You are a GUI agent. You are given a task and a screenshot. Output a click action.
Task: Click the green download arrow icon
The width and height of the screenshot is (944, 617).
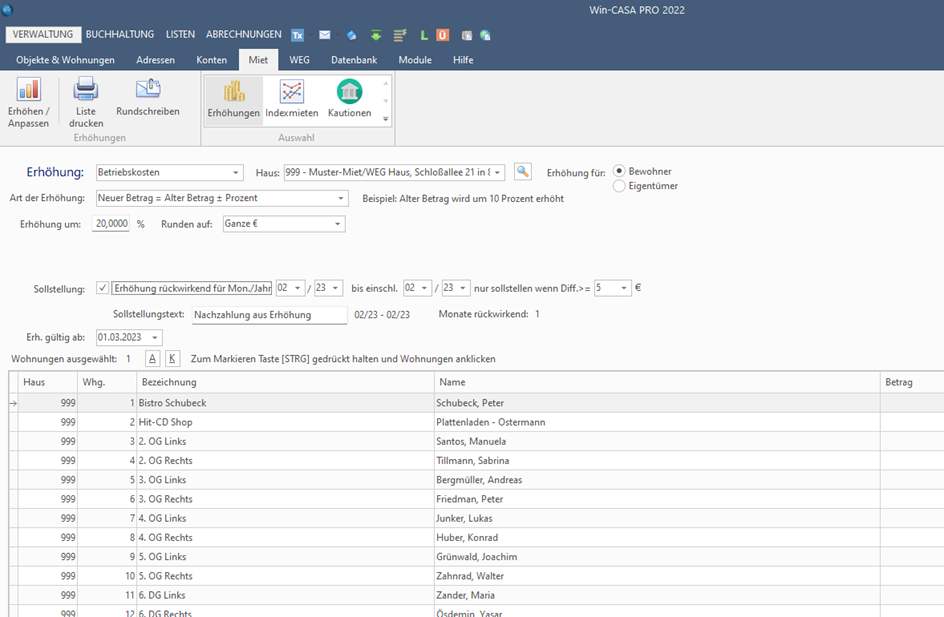click(376, 35)
